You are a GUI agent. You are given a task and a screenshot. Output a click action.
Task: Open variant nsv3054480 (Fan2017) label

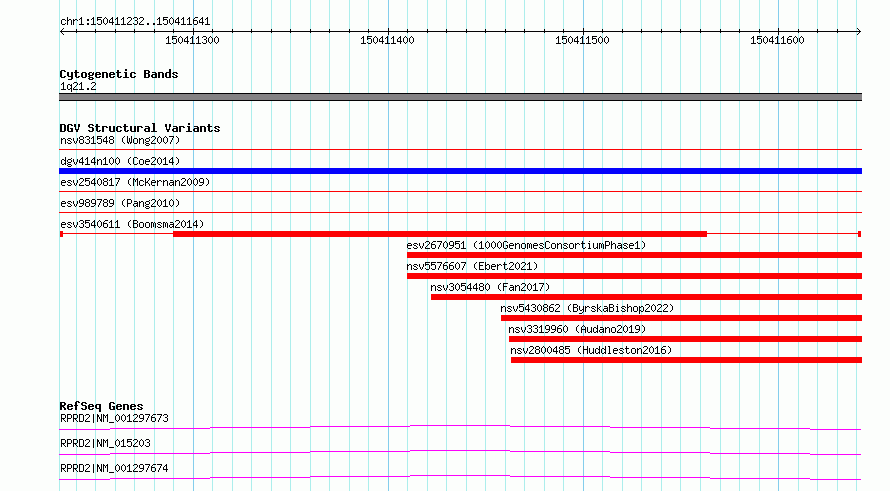(490, 287)
